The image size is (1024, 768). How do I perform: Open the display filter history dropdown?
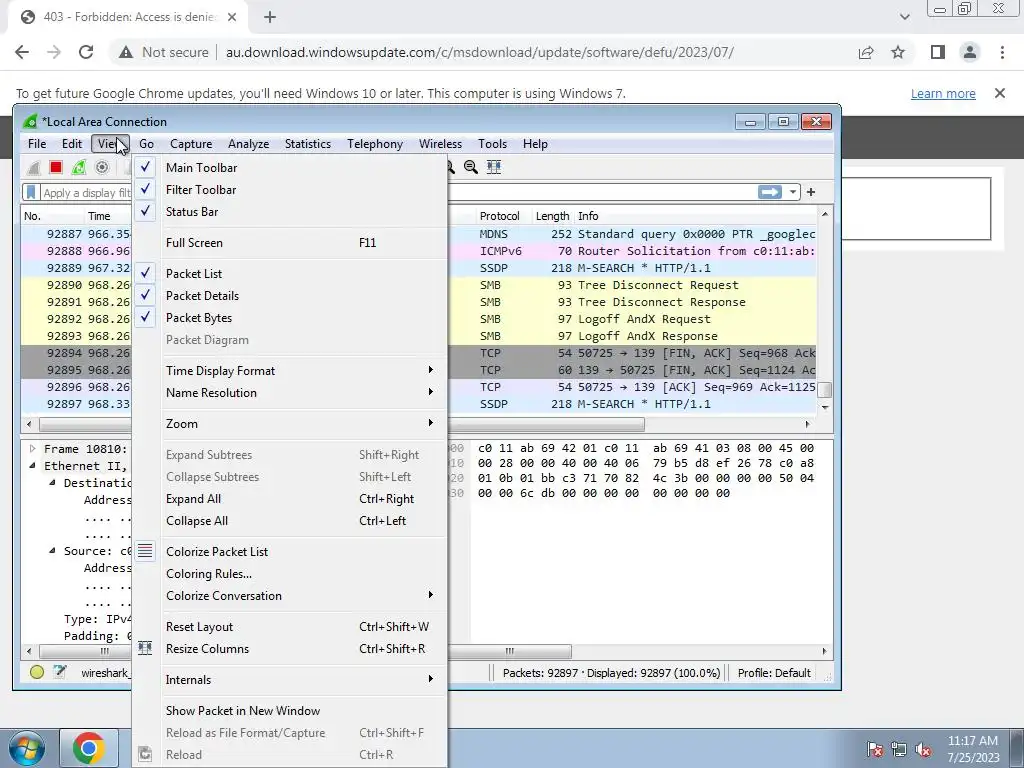792,192
